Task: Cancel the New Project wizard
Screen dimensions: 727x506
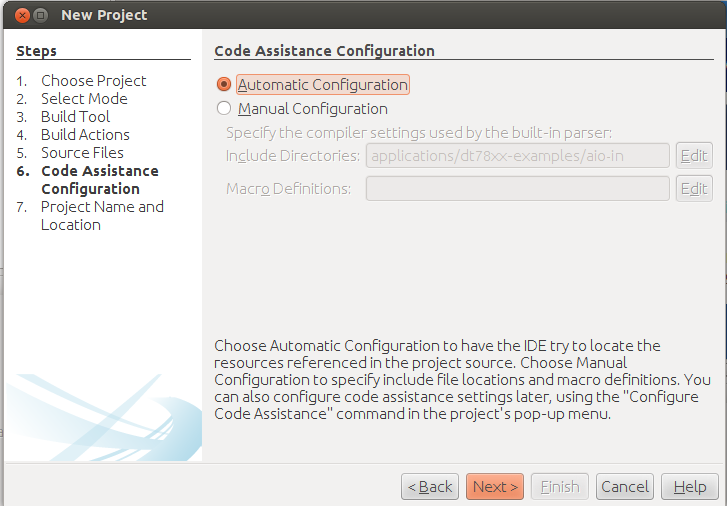Action: pyautogui.click(x=625, y=487)
